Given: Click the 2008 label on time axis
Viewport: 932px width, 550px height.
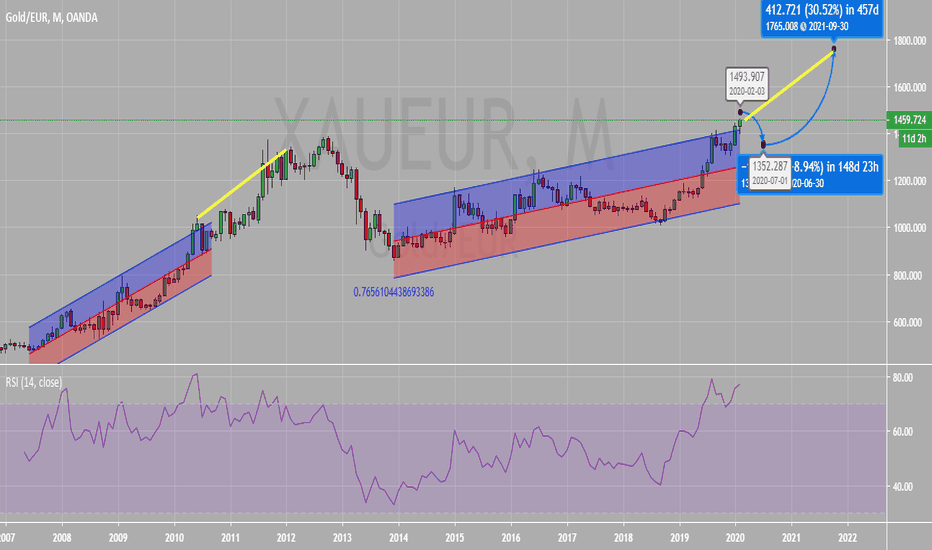Looking at the screenshot, I should coord(62,538).
